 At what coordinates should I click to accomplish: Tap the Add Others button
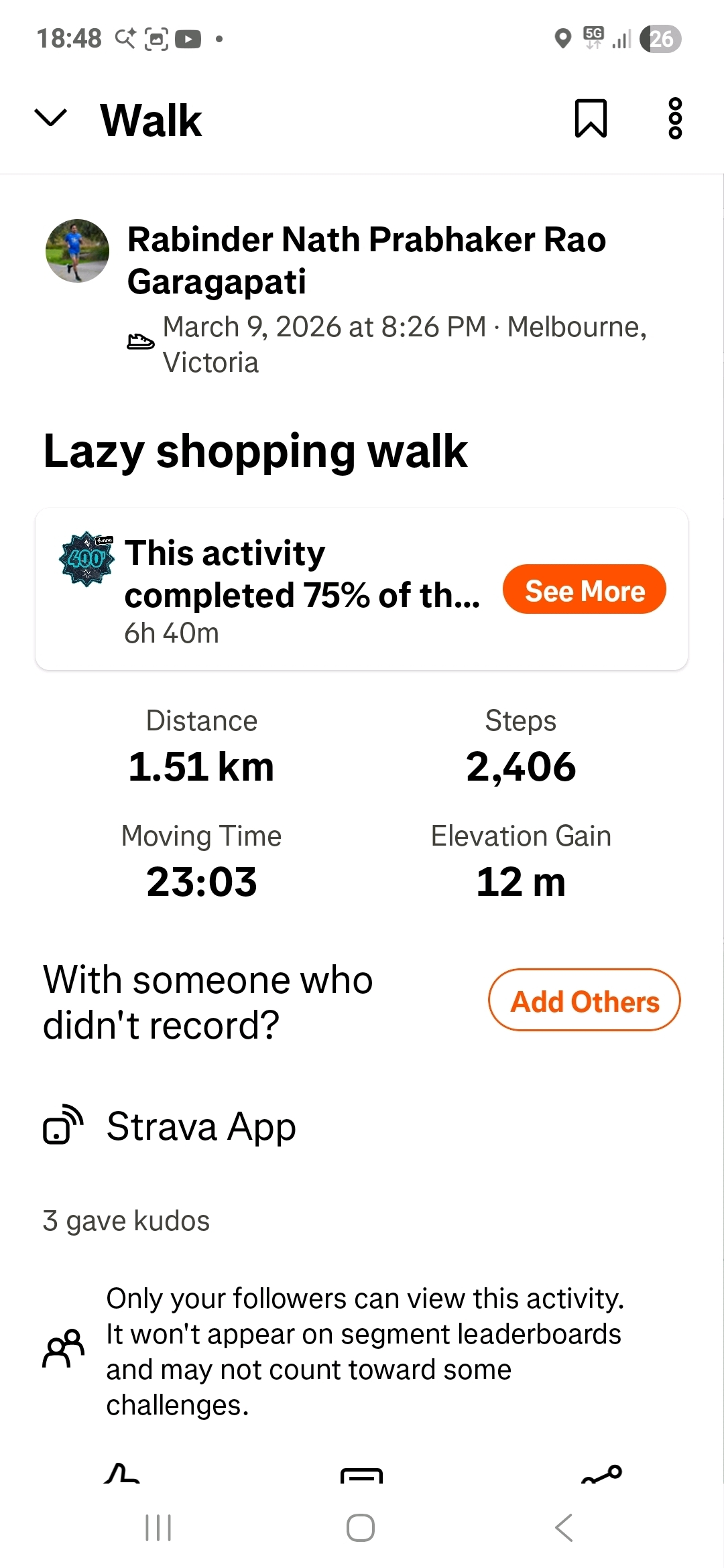click(x=584, y=1000)
